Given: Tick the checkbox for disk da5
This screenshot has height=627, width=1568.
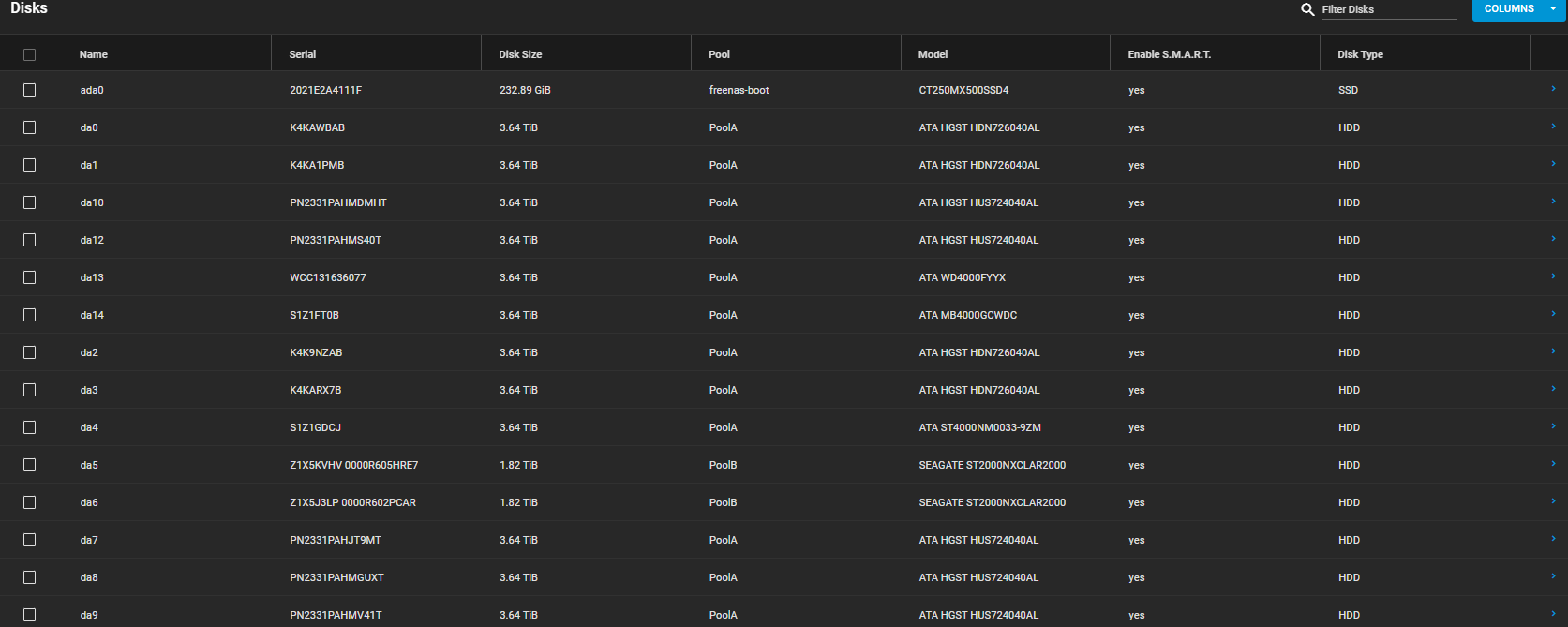Looking at the screenshot, I should coord(30,465).
